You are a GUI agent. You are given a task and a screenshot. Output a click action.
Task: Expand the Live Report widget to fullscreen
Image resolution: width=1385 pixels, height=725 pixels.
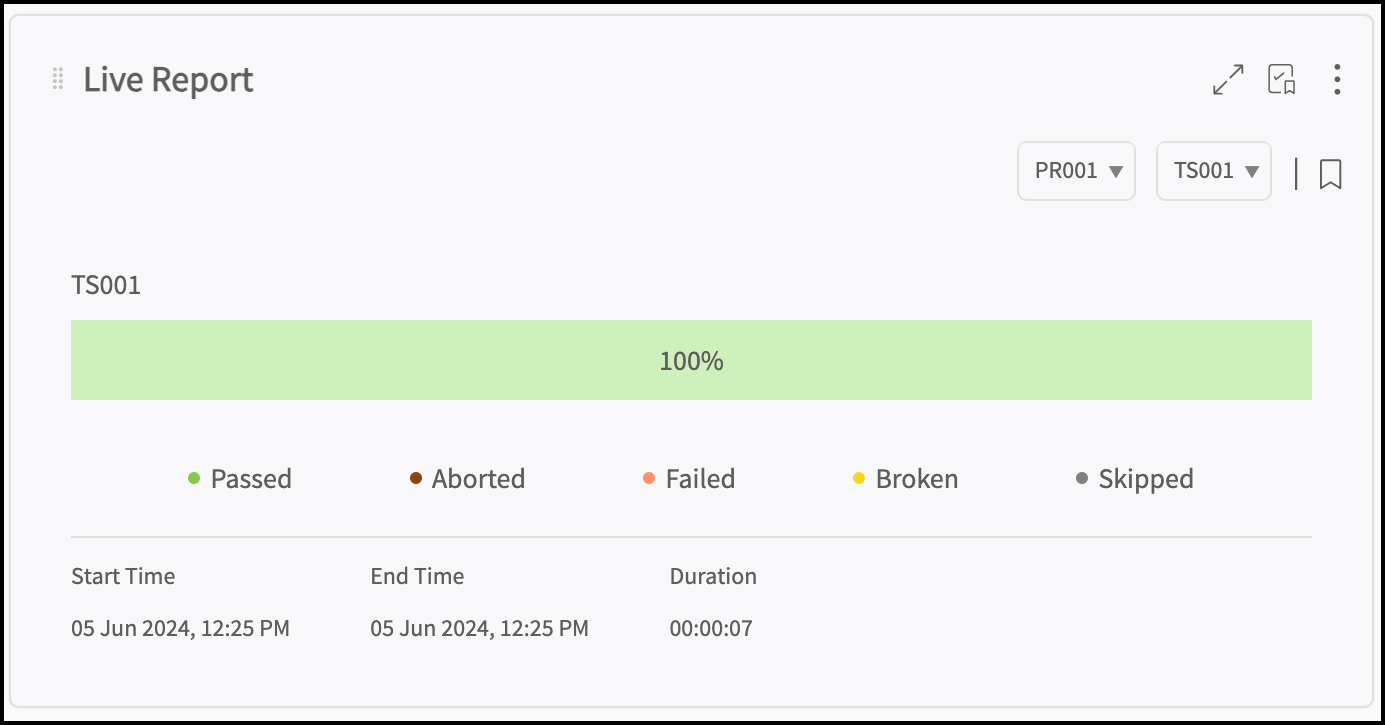pos(1228,80)
